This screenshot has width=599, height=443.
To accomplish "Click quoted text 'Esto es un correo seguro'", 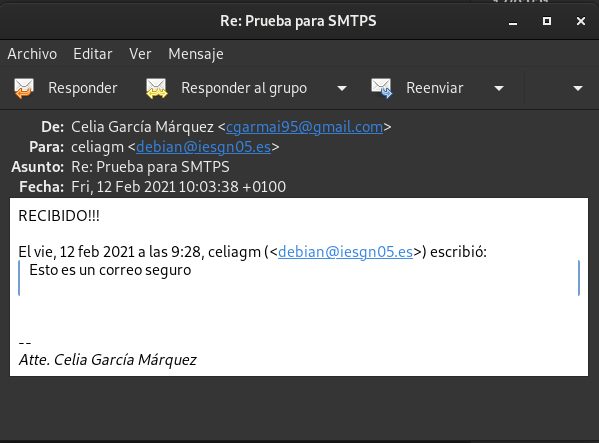I will 110,270.
